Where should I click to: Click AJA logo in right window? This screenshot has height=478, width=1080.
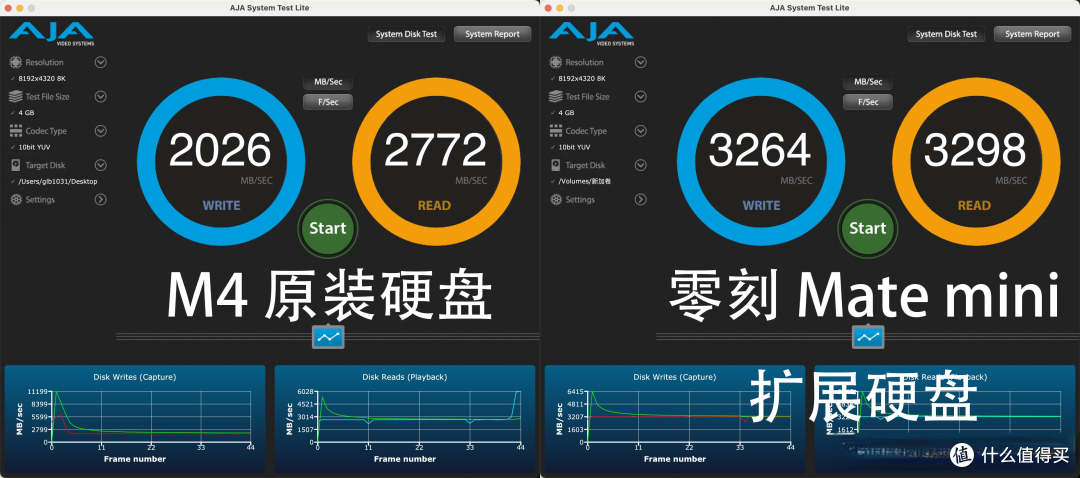point(592,34)
